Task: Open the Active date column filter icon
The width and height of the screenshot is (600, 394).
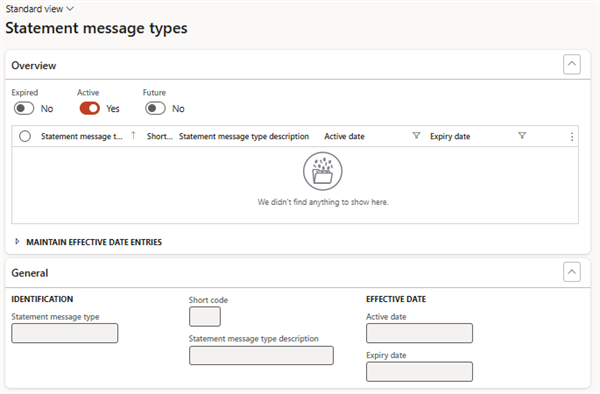Action: [416, 135]
